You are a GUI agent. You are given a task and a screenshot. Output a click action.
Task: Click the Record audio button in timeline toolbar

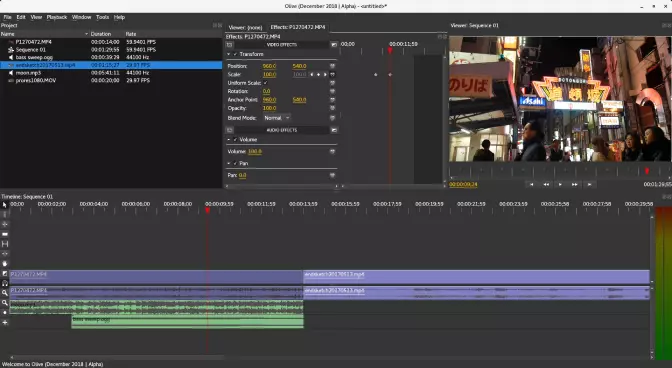(x=5, y=313)
